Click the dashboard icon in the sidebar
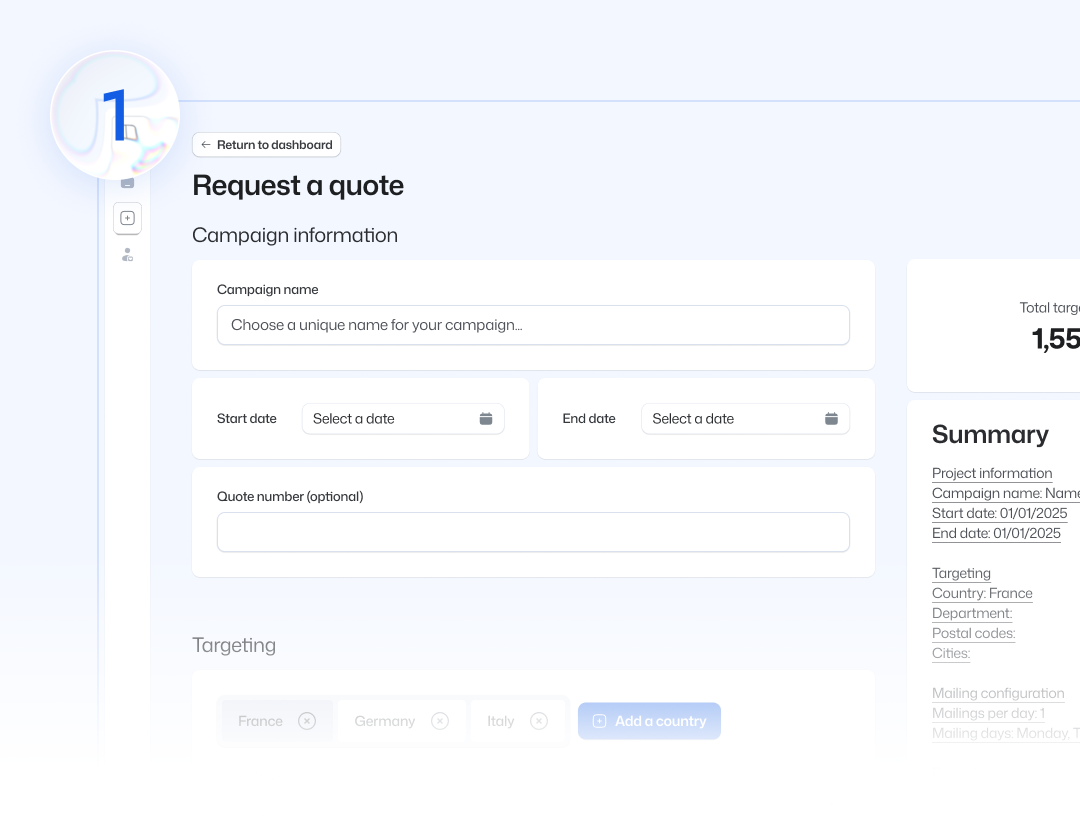 pyautogui.click(x=127, y=181)
